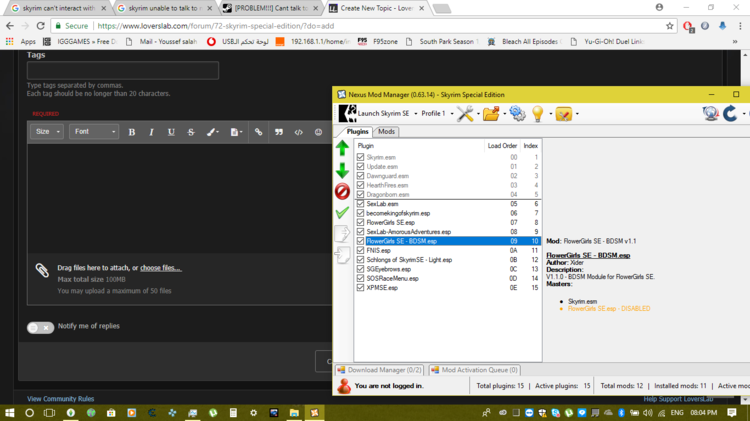The height and width of the screenshot is (421, 750).
Task: Click the Nexus login globe icon
Action: [710, 114]
